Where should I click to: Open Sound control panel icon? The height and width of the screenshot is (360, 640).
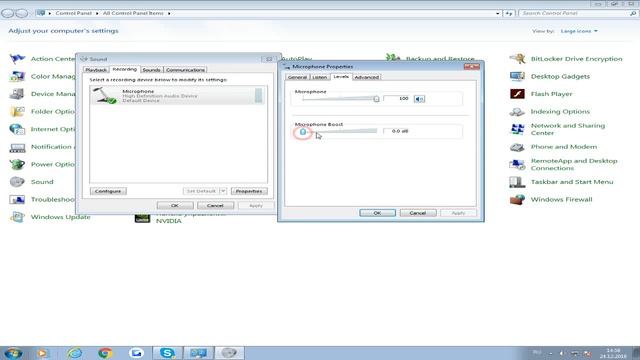18,182
